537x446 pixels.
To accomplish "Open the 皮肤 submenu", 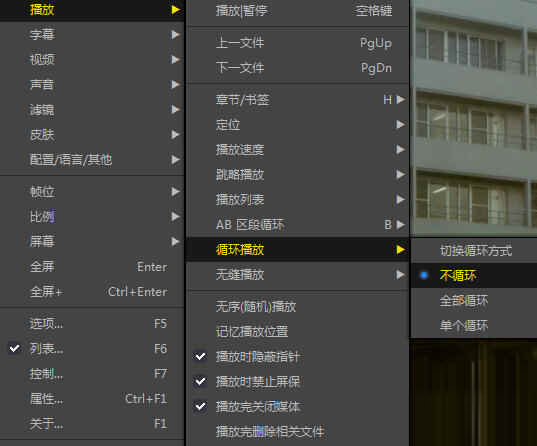I will pos(92,135).
